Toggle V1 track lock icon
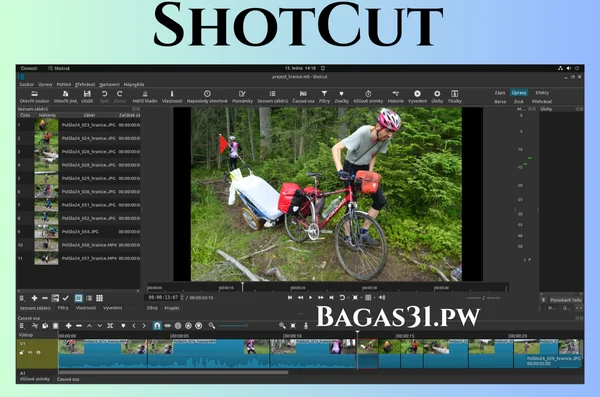Viewport: 600px width, 397px height. click(x=22, y=353)
